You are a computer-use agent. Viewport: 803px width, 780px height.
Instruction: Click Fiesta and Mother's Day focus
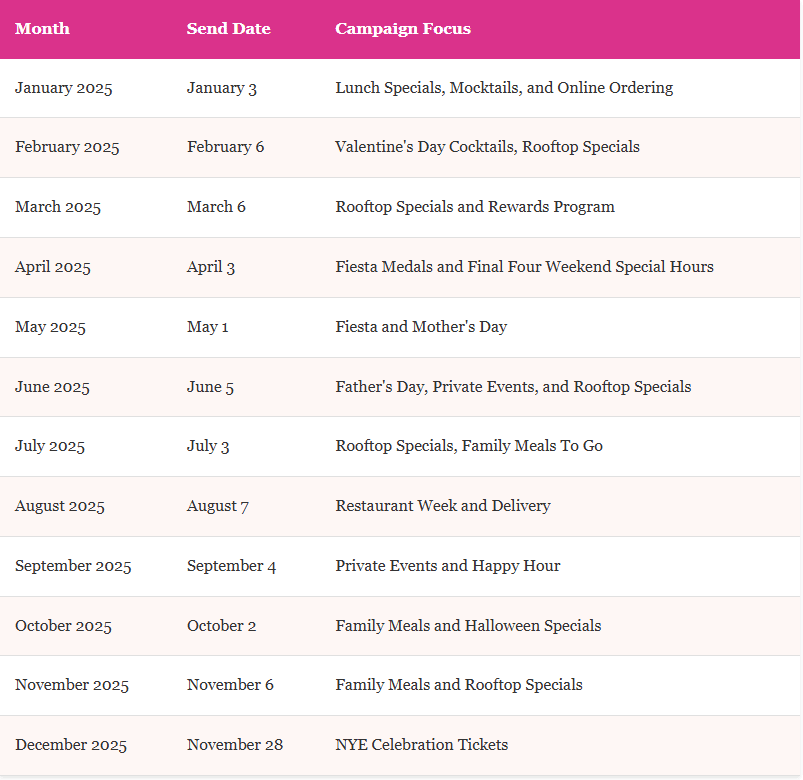point(421,327)
